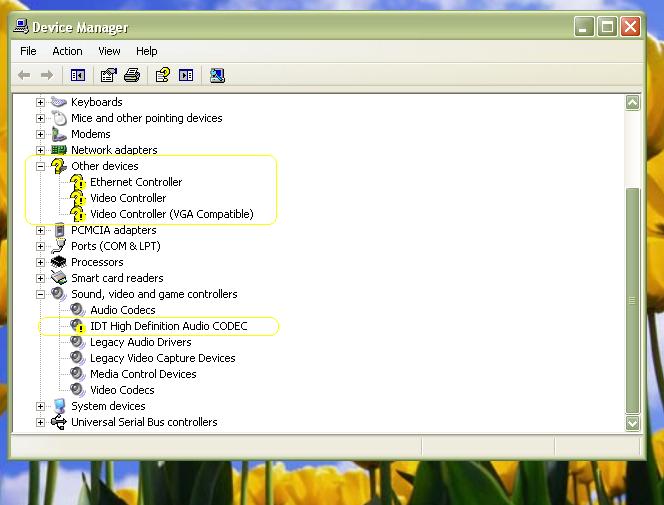The width and height of the screenshot is (664, 505).
Task: Open the View menu
Action: 109,51
